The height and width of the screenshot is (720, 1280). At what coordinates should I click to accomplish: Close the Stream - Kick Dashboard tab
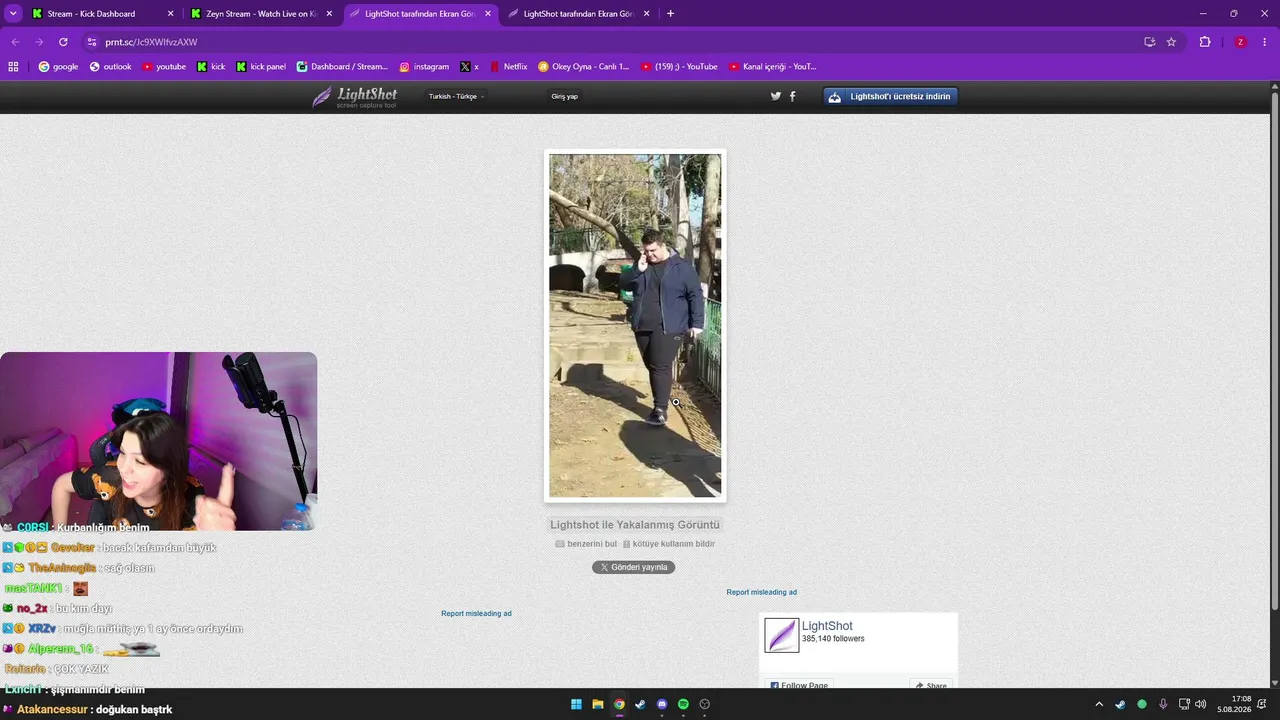tap(170, 14)
